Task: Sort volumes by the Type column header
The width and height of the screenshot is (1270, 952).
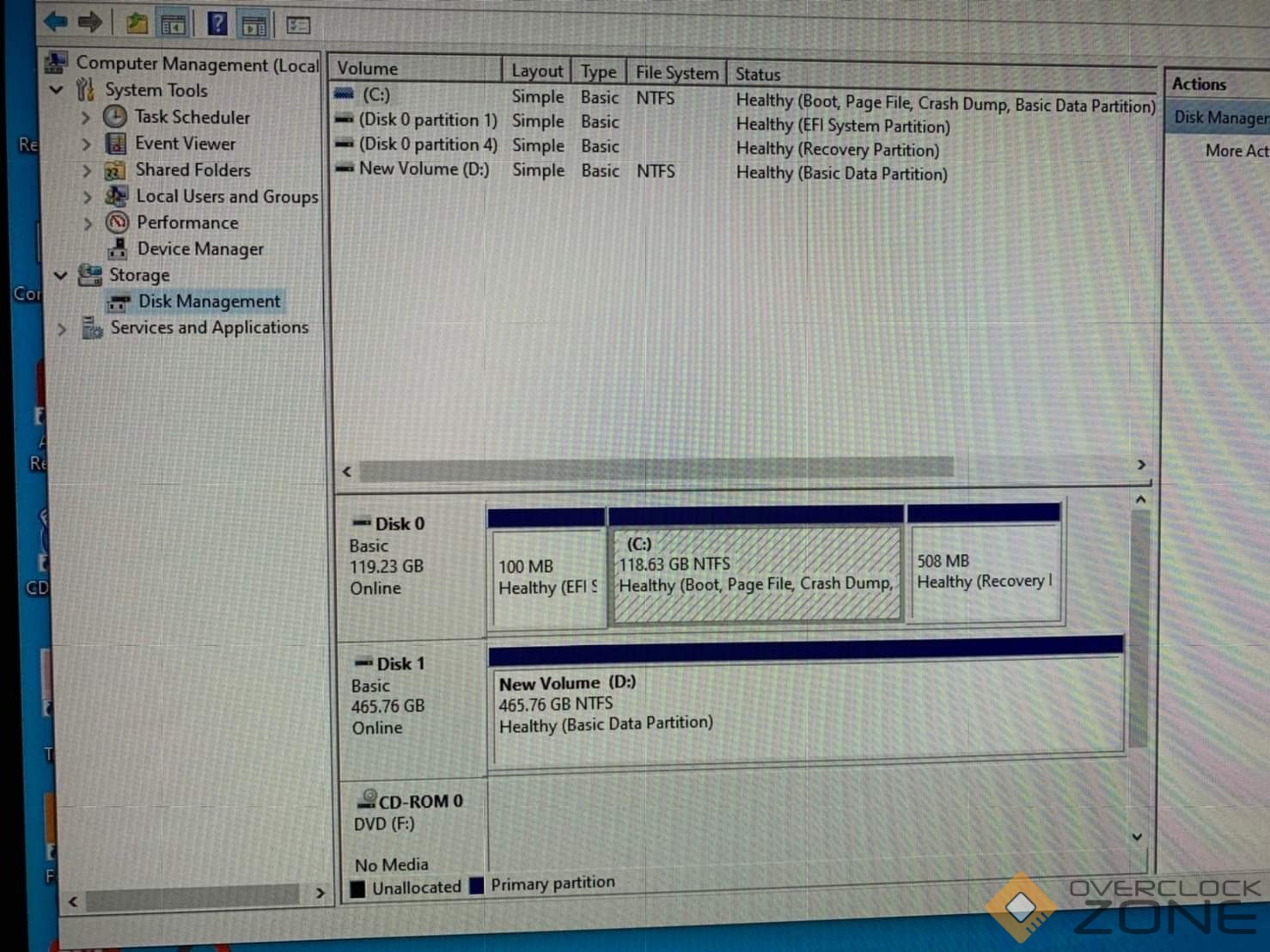Action: point(599,72)
